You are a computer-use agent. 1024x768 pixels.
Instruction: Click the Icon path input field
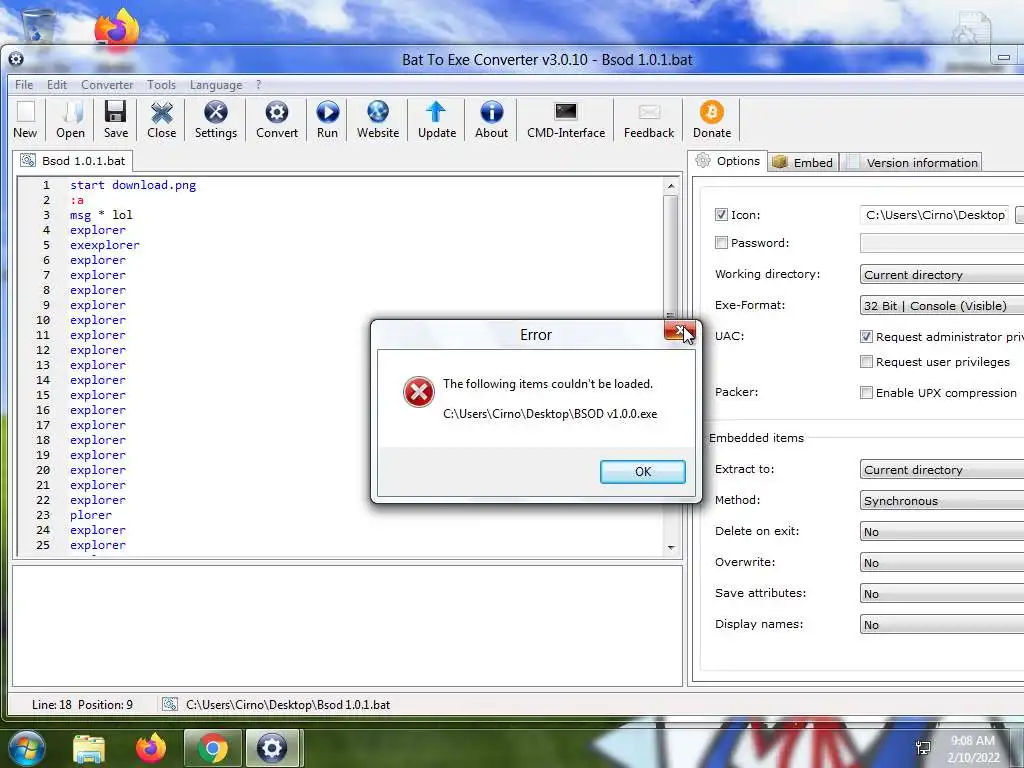(934, 215)
